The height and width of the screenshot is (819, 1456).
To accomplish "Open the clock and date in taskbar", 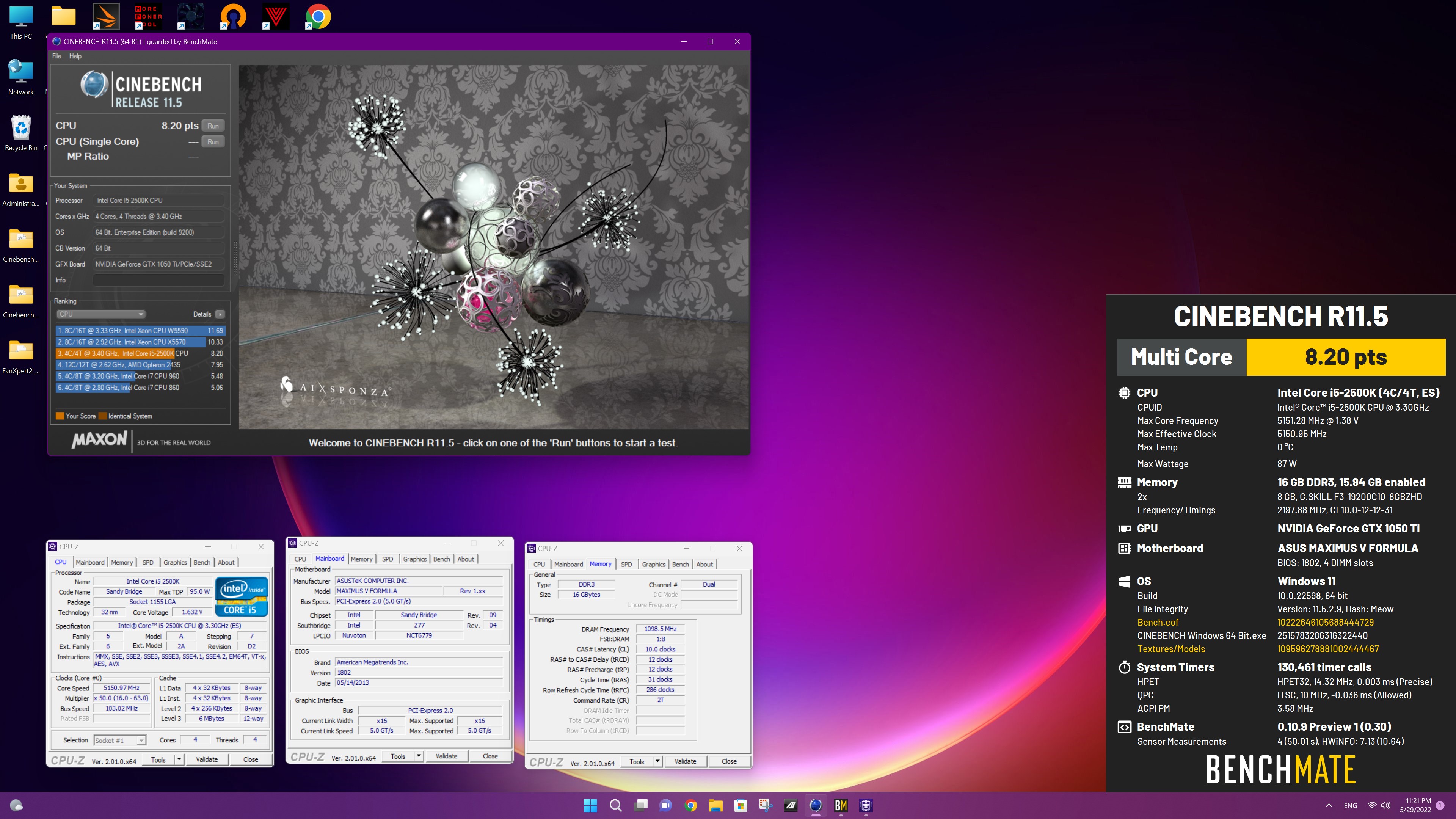I will (1415, 805).
